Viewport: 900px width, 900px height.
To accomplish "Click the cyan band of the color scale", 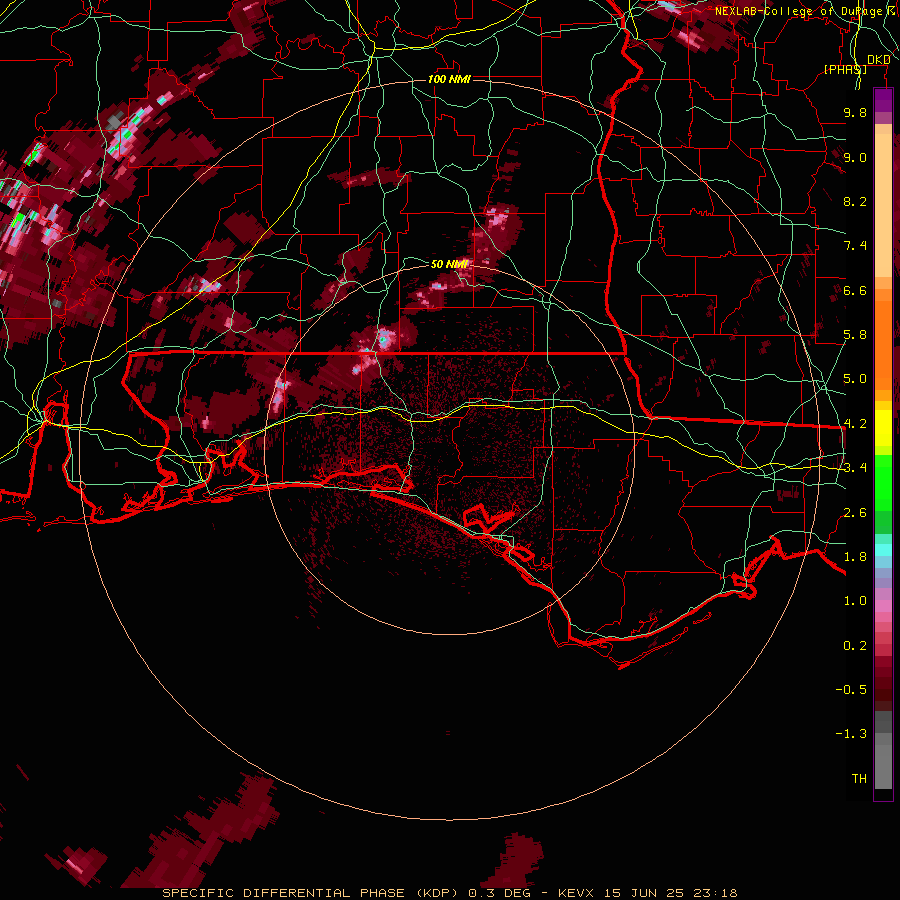I will click(883, 550).
